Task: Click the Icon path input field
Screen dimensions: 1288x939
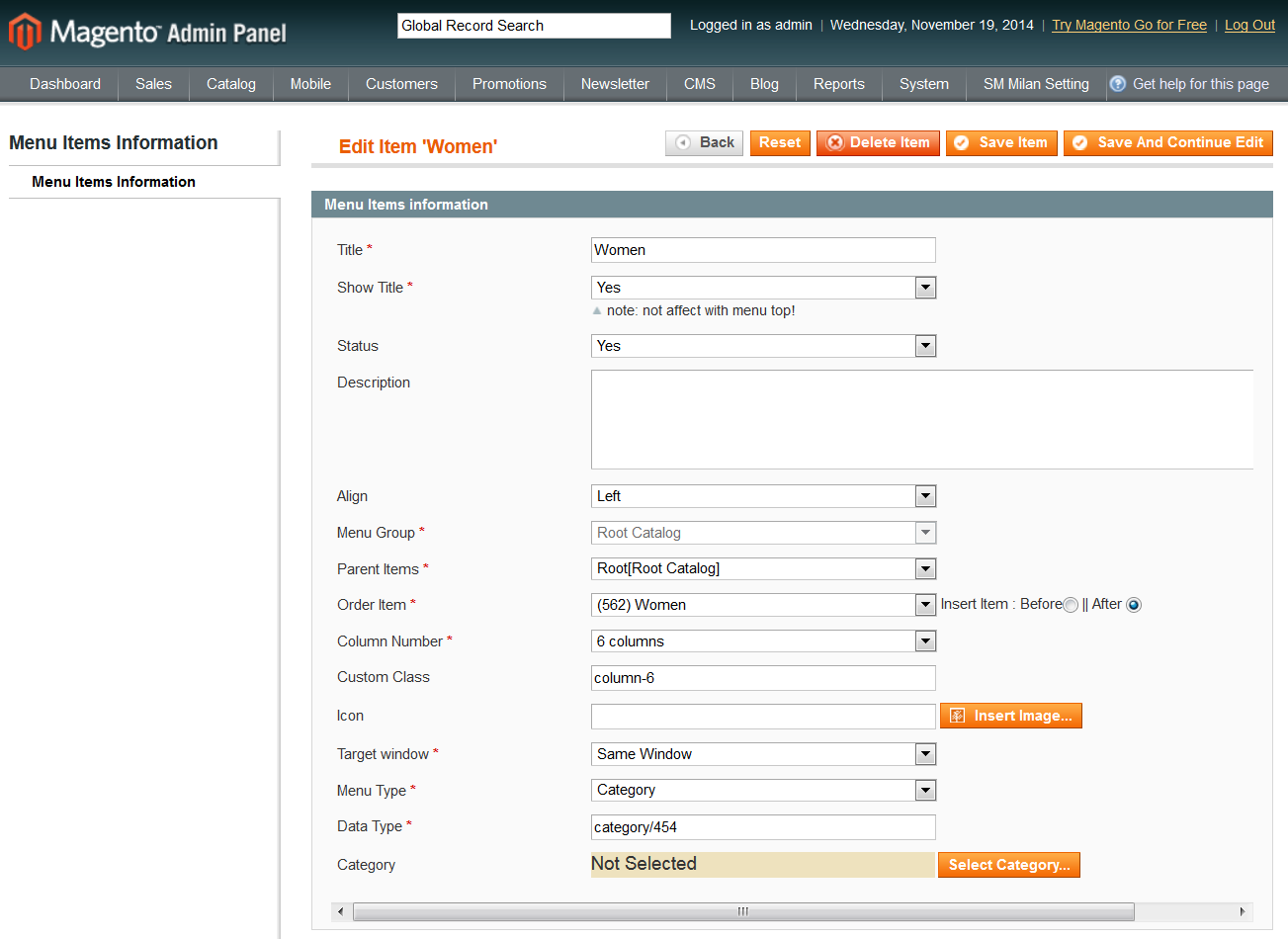Action: tap(763, 716)
